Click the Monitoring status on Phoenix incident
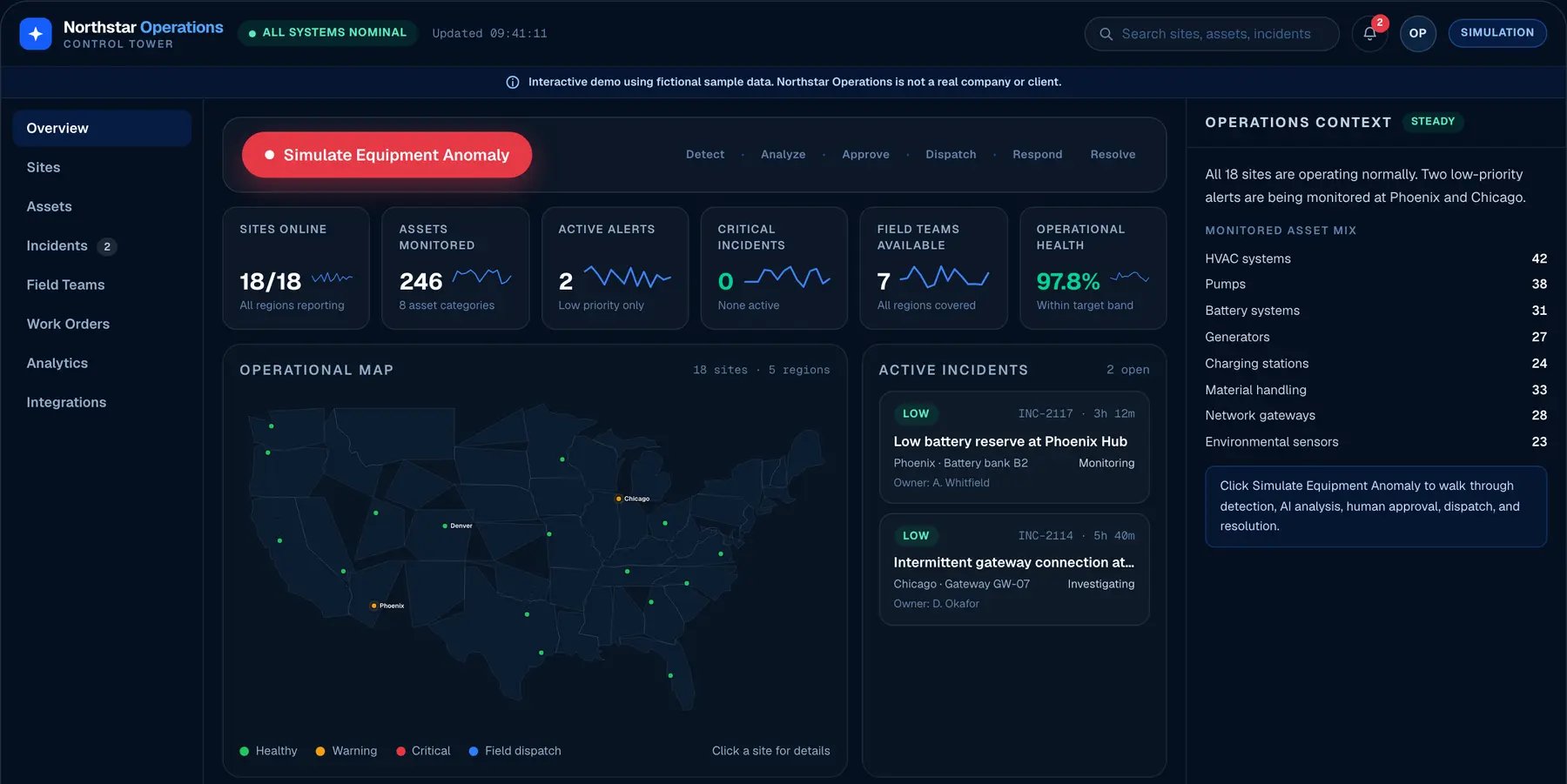 pos(1106,463)
